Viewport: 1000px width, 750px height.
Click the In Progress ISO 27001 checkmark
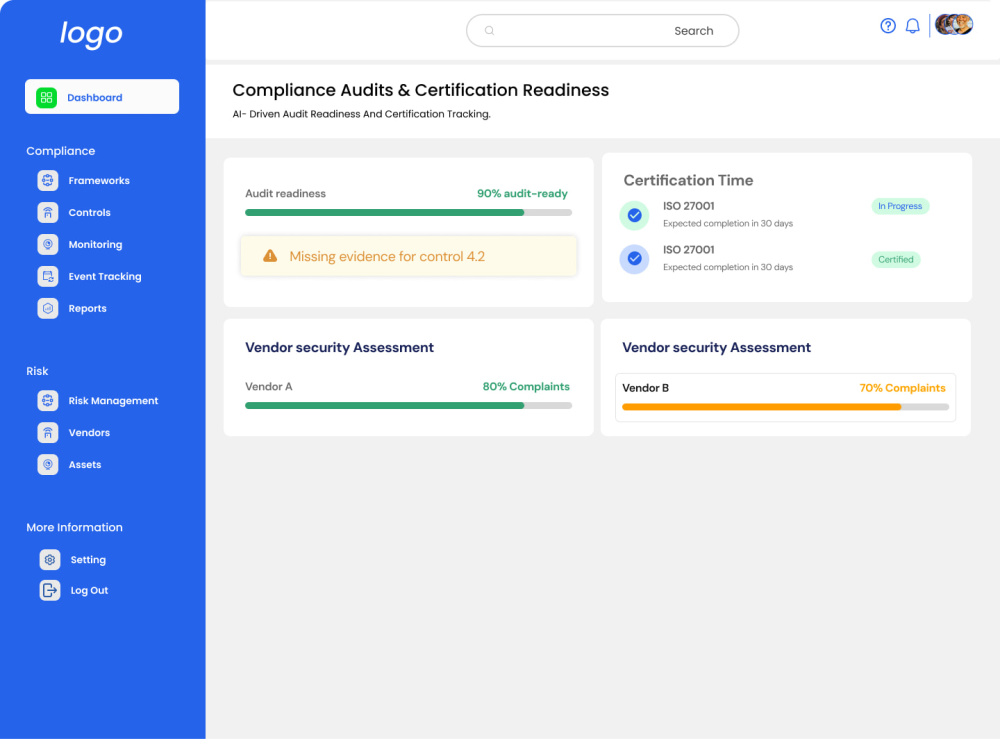tap(634, 215)
